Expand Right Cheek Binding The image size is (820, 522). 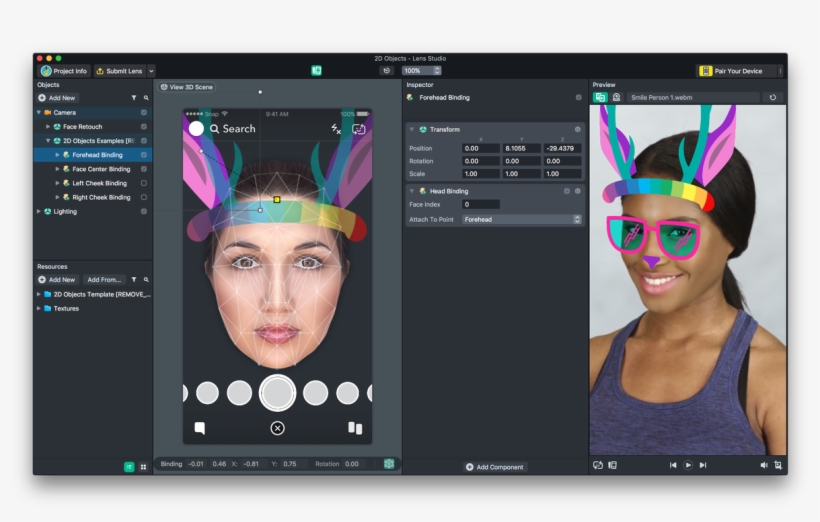57,197
